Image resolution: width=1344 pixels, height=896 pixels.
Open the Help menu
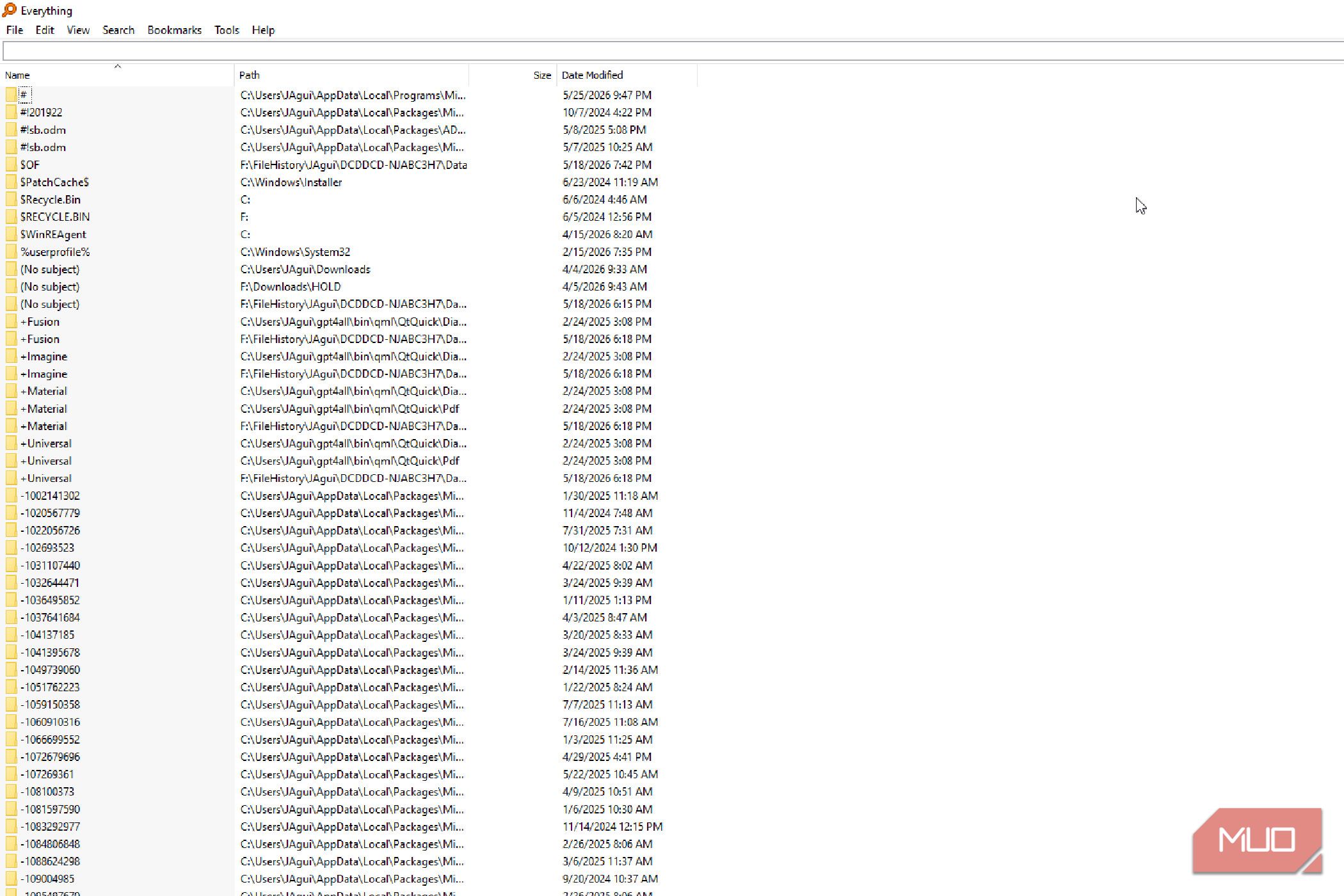click(x=263, y=30)
